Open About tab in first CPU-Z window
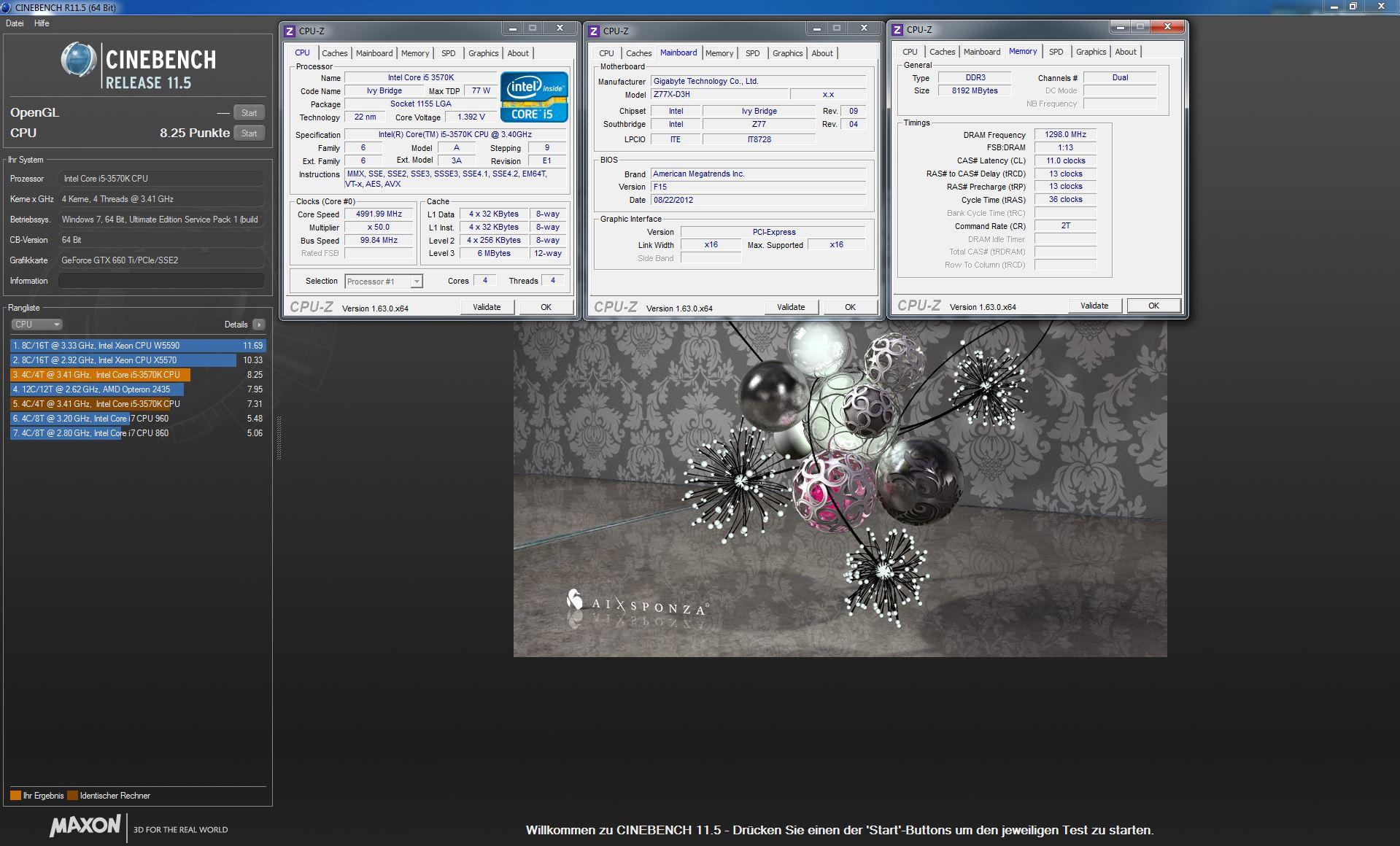Screen dimensions: 1400x846 (x=518, y=53)
